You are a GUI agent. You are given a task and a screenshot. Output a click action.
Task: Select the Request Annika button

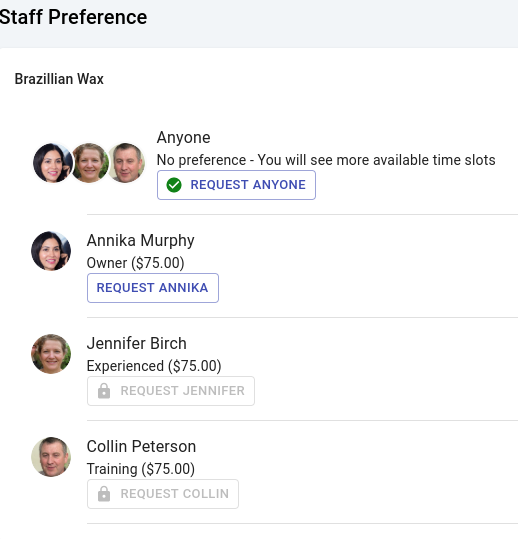153,288
